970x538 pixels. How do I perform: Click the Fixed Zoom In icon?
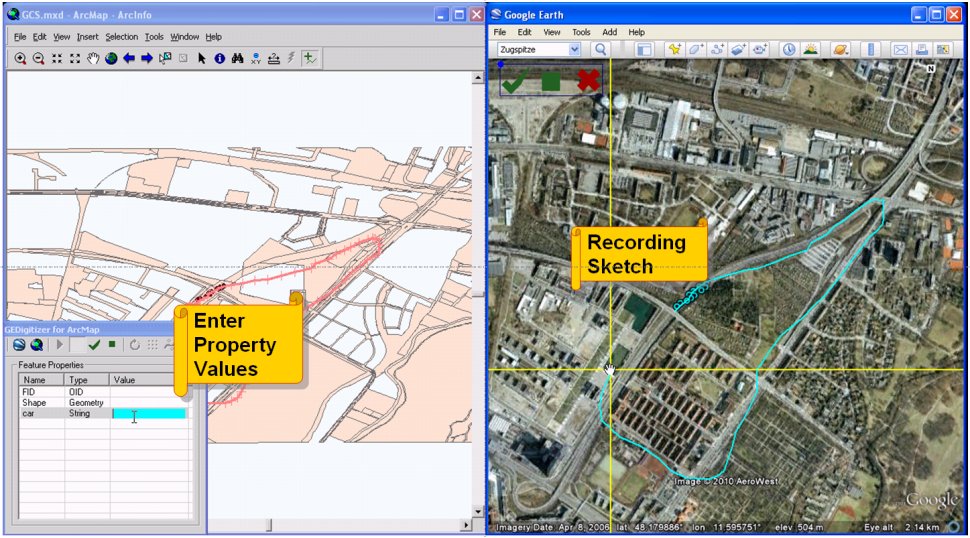pos(57,58)
